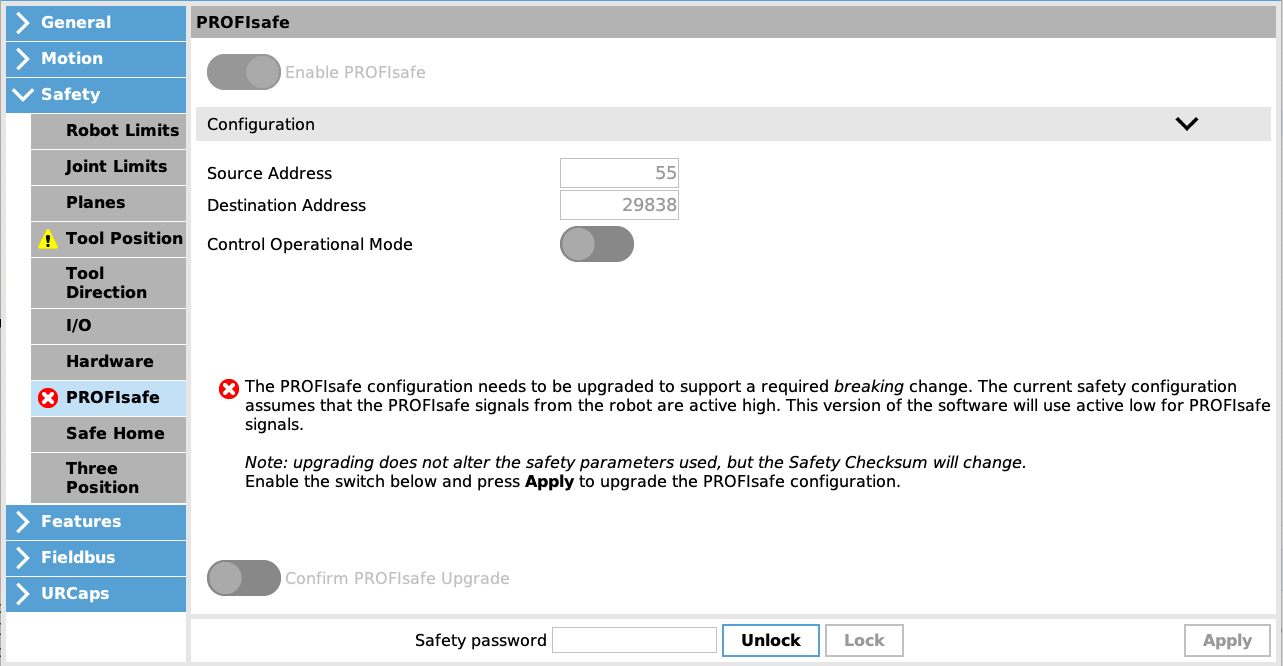Viewport: 1283px width, 666px height.
Task: Toggle the Enable PROFIsafe switch
Action: point(244,72)
